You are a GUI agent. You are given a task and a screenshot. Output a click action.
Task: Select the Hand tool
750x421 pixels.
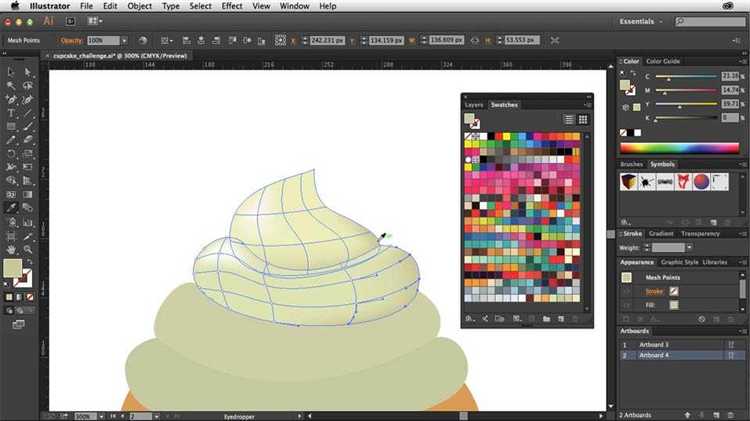11,249
